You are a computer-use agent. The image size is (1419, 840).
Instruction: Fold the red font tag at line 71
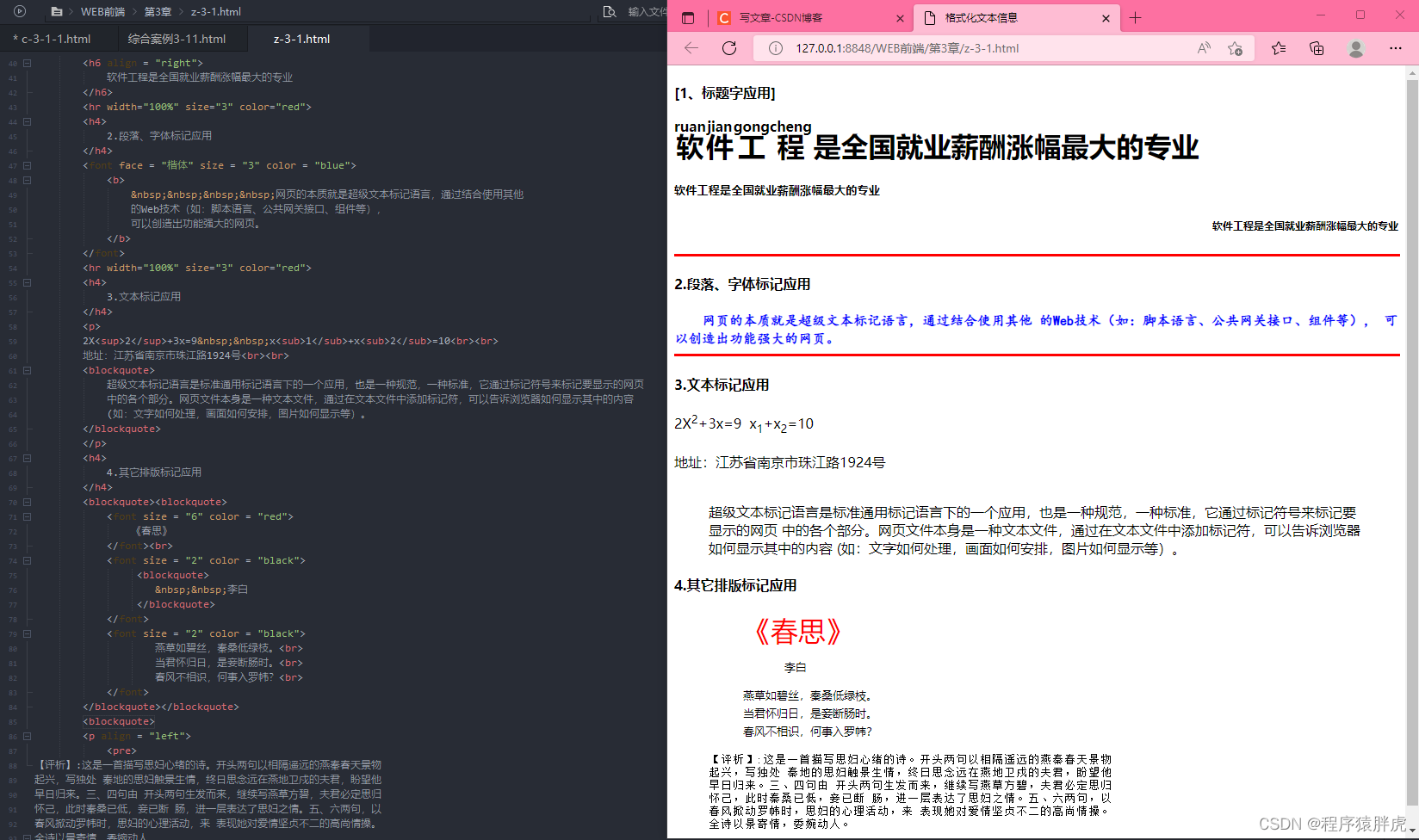pyautogui.click(x=28, y=516)
